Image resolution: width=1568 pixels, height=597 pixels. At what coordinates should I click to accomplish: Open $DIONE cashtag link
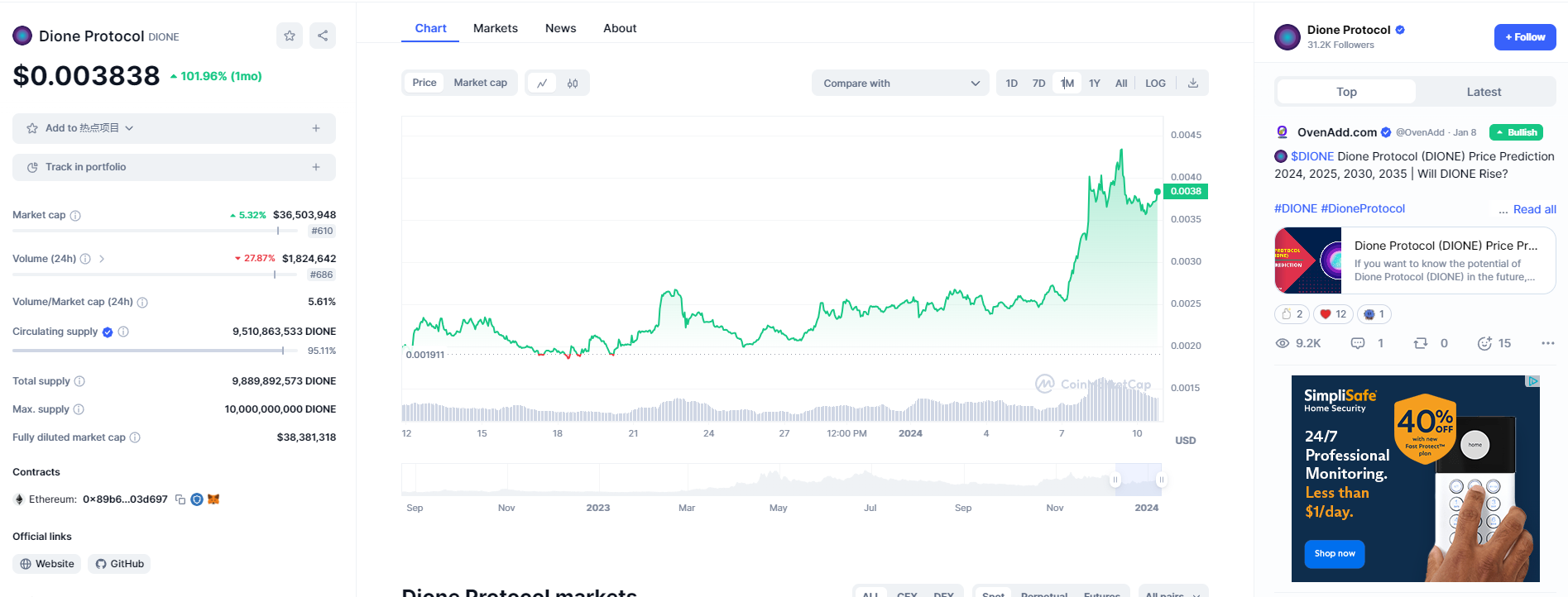pos(1312,156)
